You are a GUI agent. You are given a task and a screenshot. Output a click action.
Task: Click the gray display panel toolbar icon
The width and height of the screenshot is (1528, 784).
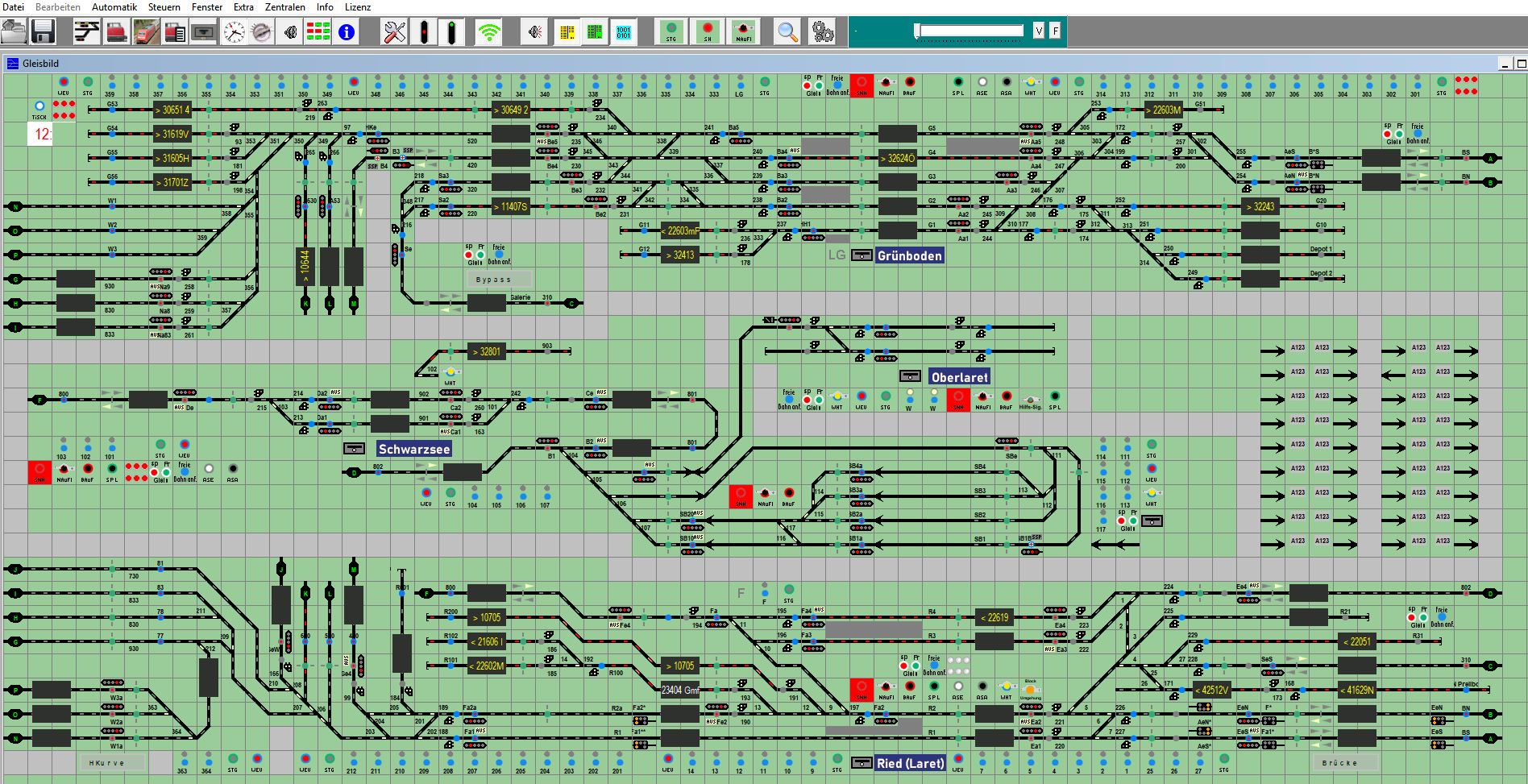pos(204,32)
